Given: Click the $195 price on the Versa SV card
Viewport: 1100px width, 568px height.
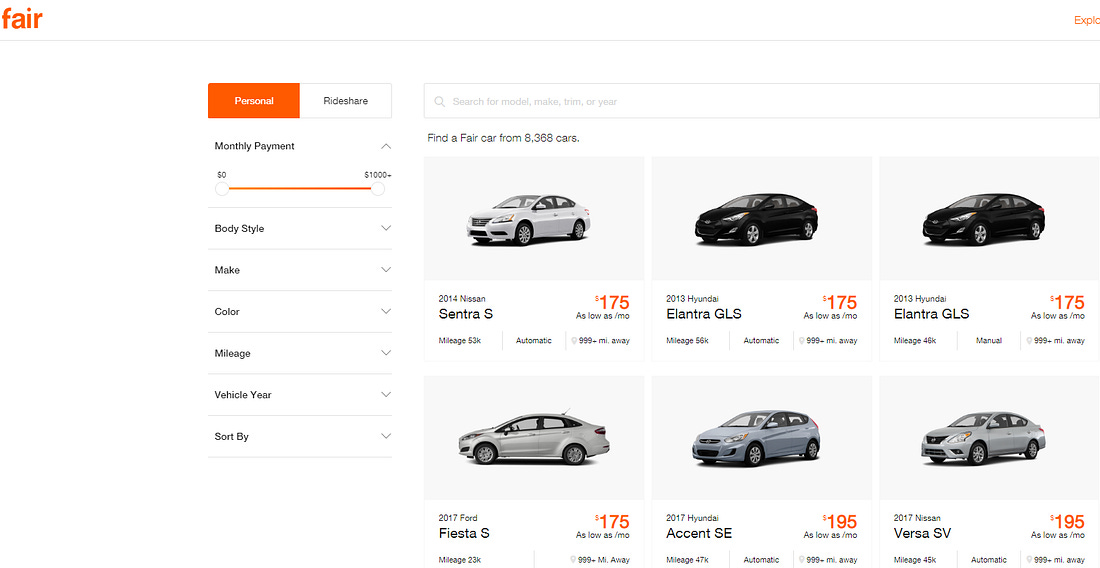Looking at the screenshot, I should (1067, 522).
